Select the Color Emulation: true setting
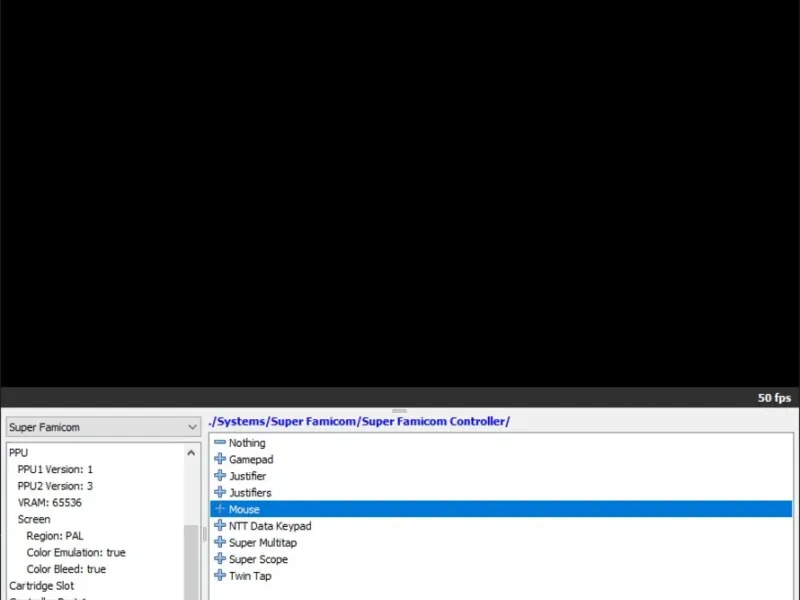Screen dimensions: 800x600 click(x=76, y=553)
